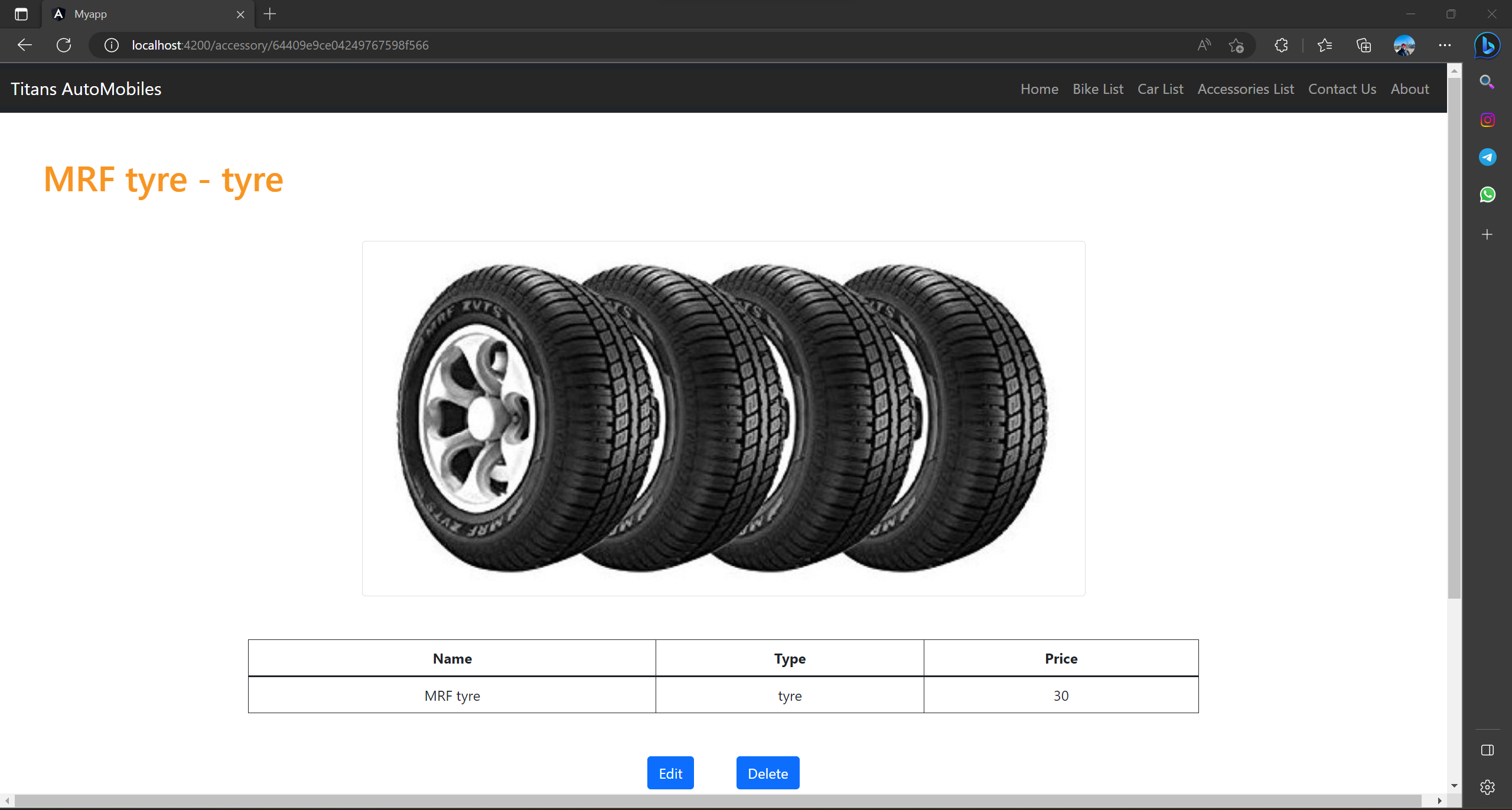1512x810 pixels.
Task: Click the blue Delete button
Action: tap(767, 773)
